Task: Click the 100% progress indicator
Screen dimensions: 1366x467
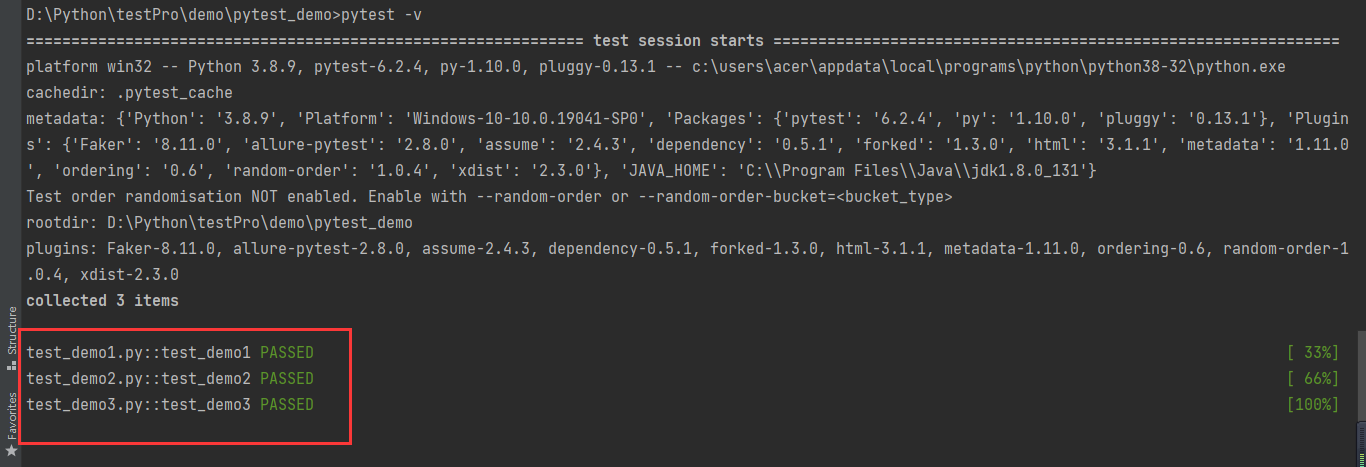Action: tap(1313, 404)
